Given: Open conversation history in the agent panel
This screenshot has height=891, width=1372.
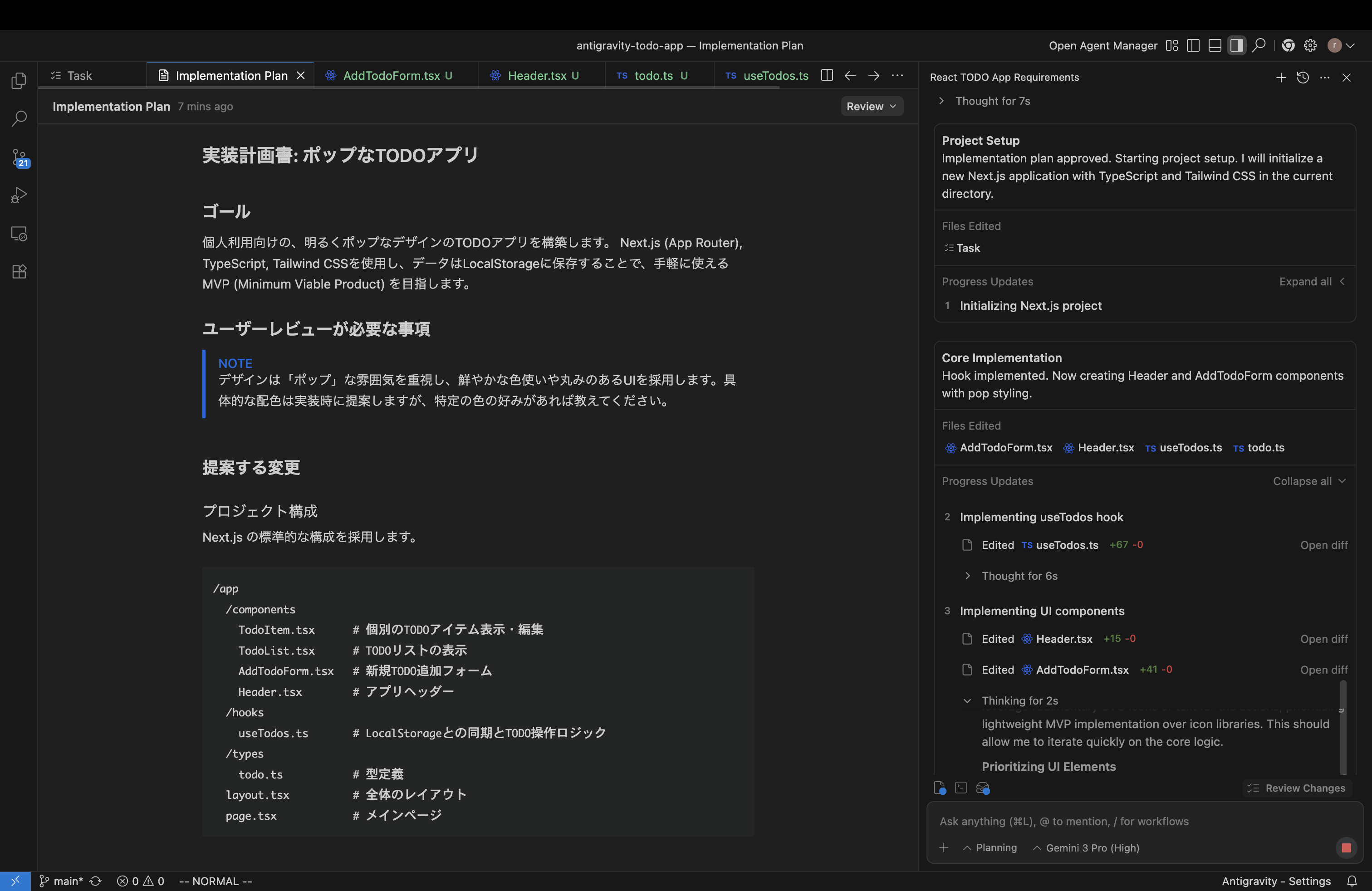Looking at the screenshot, I should pyautogui.click(x=1303, y=77).
